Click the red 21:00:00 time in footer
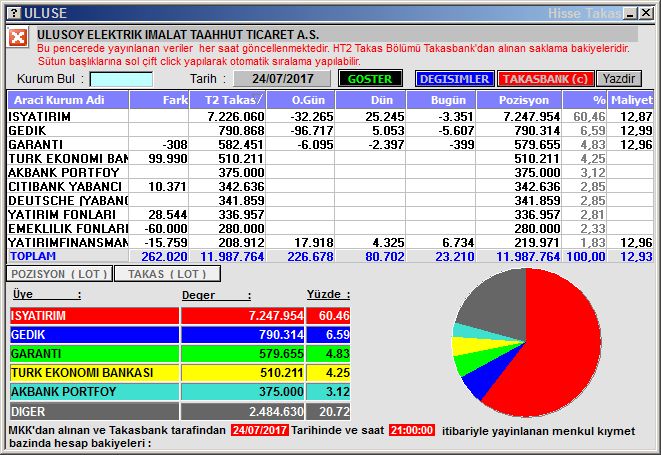The width and height of the screenshot is (661, 455). [x=412, y=430]
